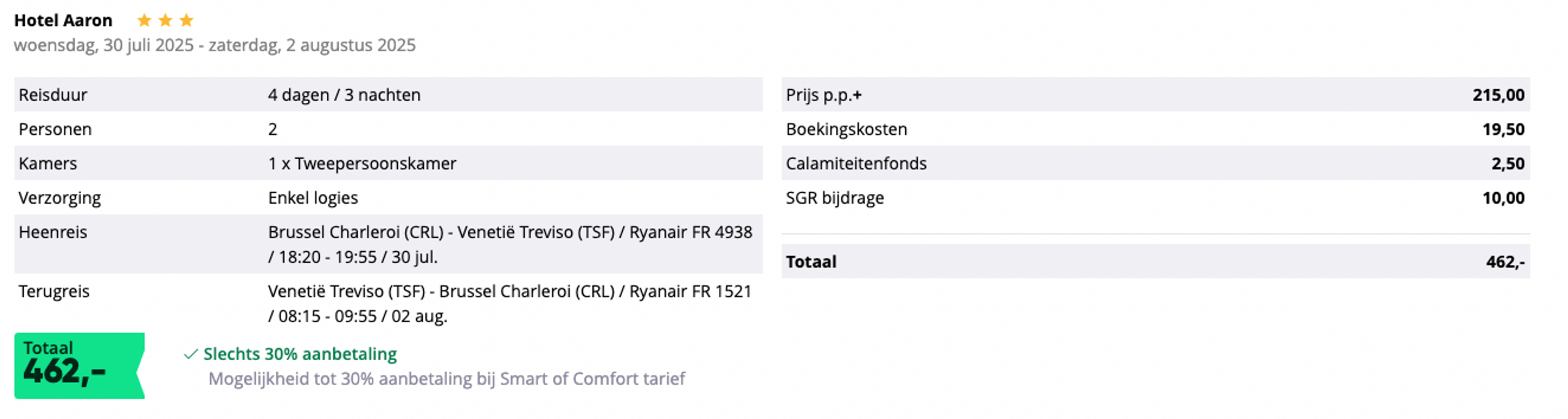Click the third gold star icon

coord(187,21)
